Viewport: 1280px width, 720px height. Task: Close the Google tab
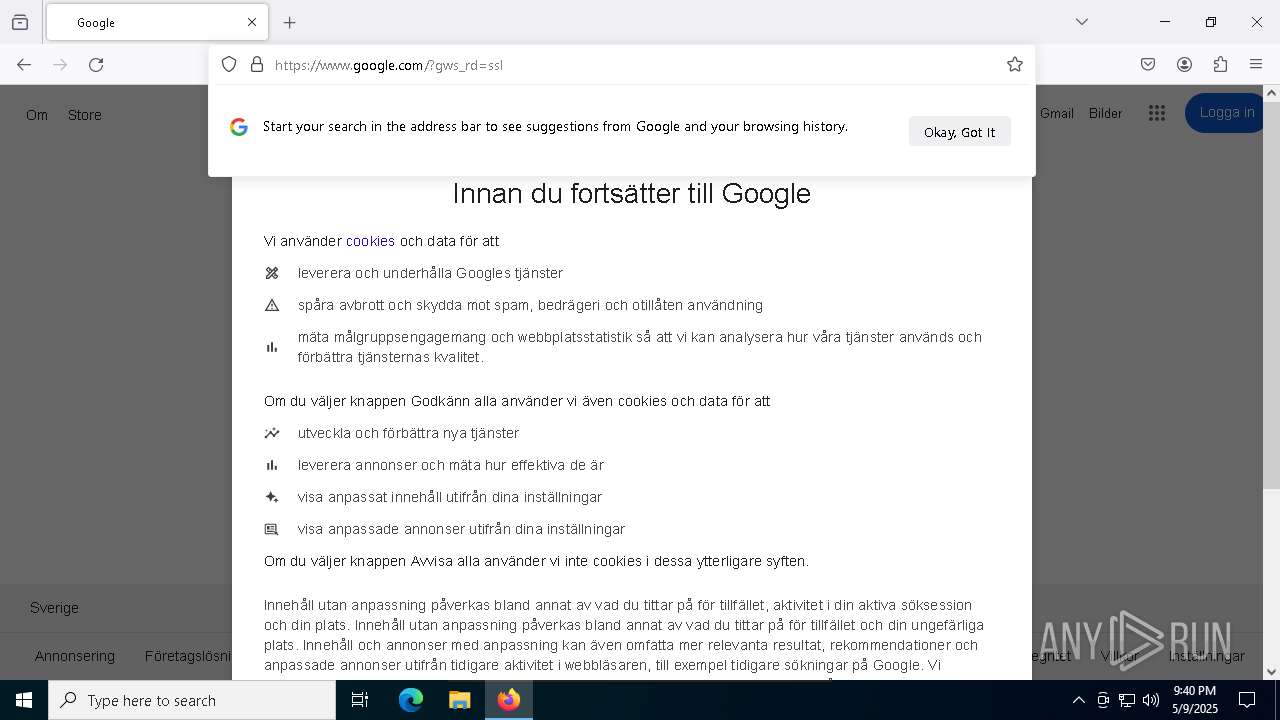(252, 22)
